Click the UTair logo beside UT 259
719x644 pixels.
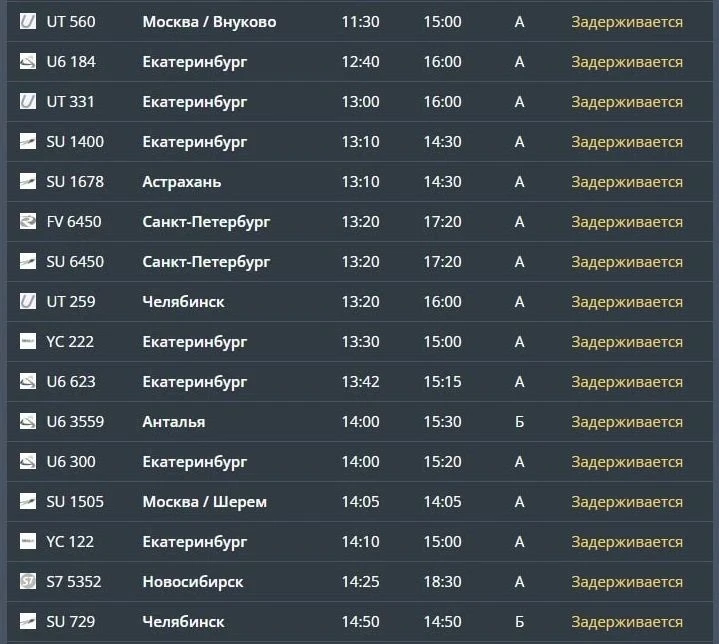[x=28, y=301]
